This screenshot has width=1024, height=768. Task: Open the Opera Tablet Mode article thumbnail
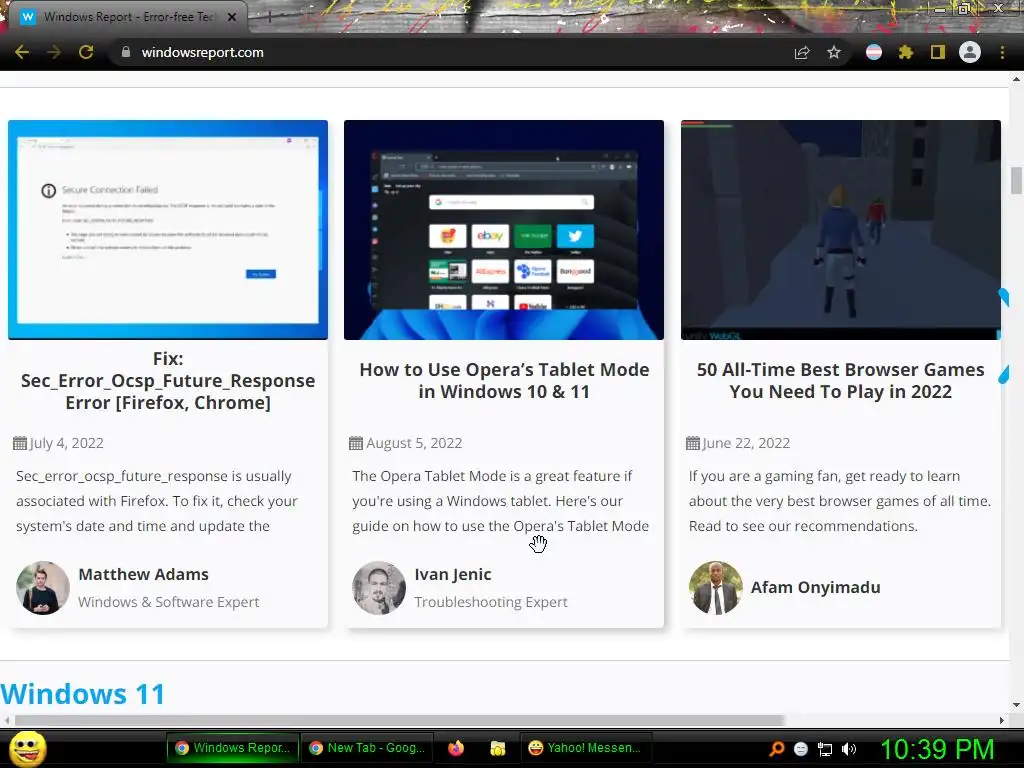point(504,230)
